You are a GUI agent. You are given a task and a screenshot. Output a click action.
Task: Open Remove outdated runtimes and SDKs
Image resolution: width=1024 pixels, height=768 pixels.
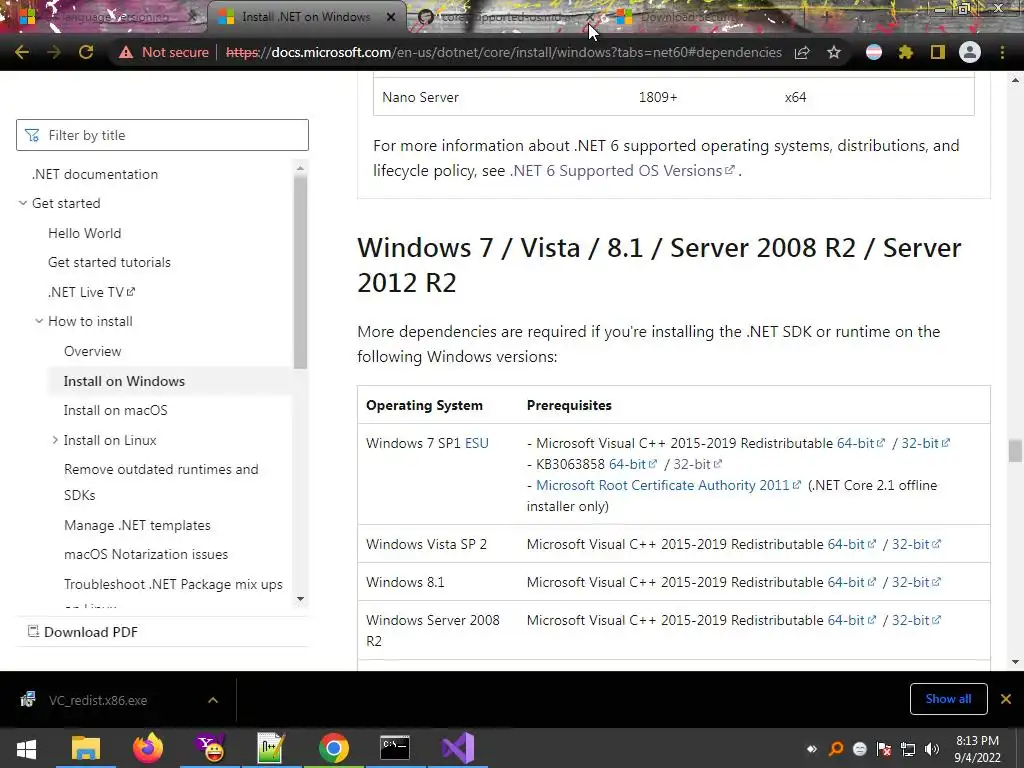161,482
